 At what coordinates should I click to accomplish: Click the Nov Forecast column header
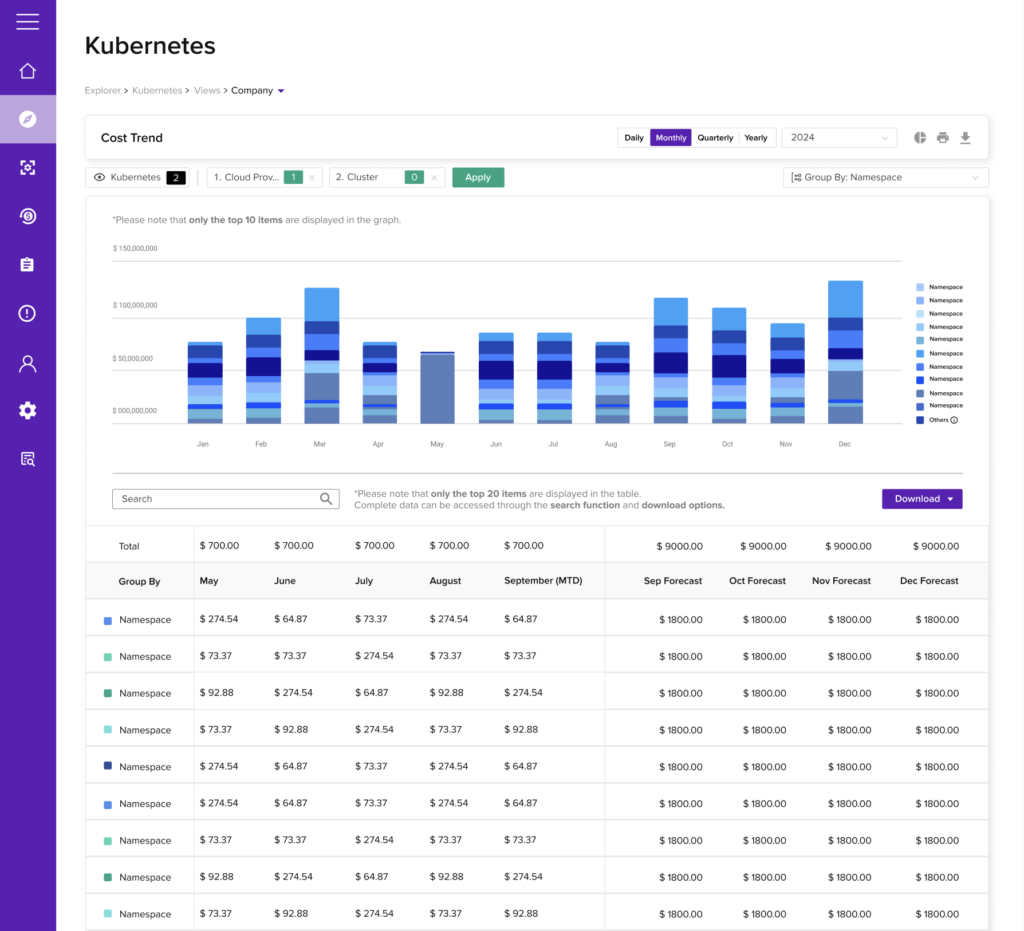click(841, 580)
